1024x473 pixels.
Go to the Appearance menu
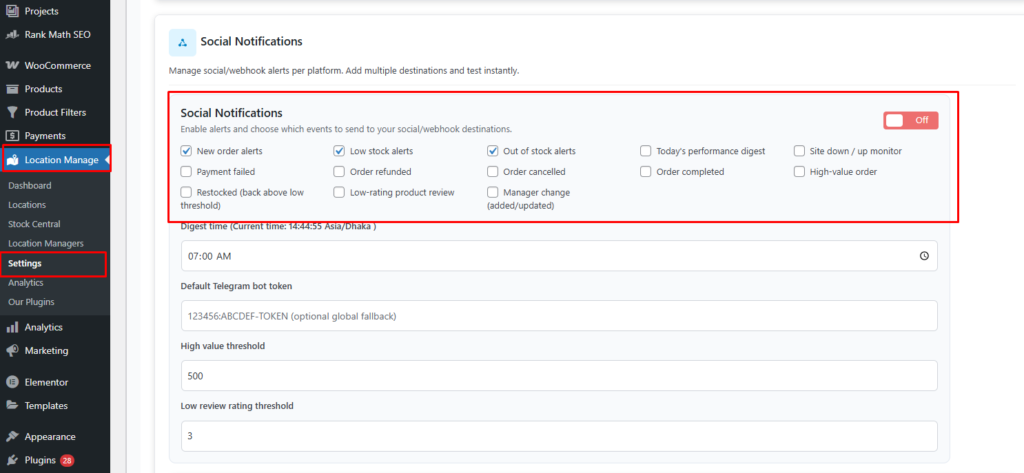point(52,437)
